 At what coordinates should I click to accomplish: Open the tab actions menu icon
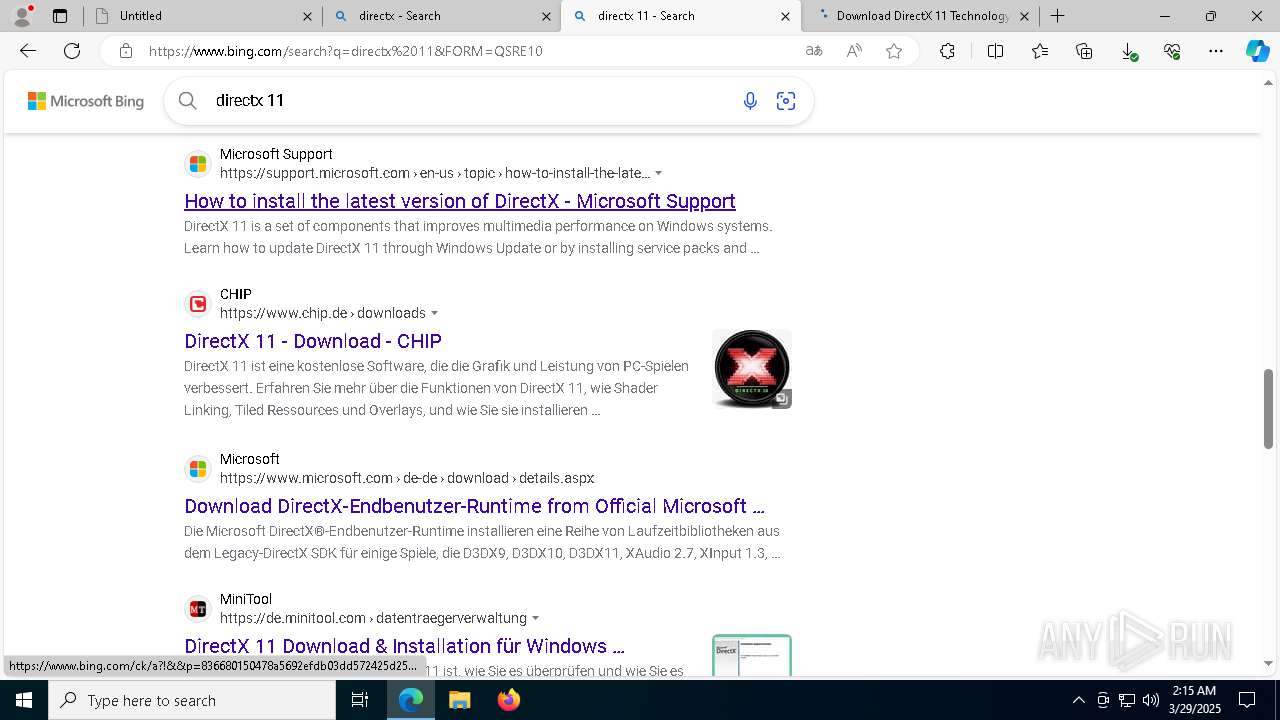[60, 16]
